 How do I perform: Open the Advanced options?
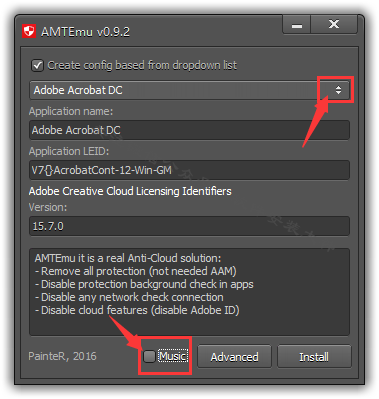(234, 357)
